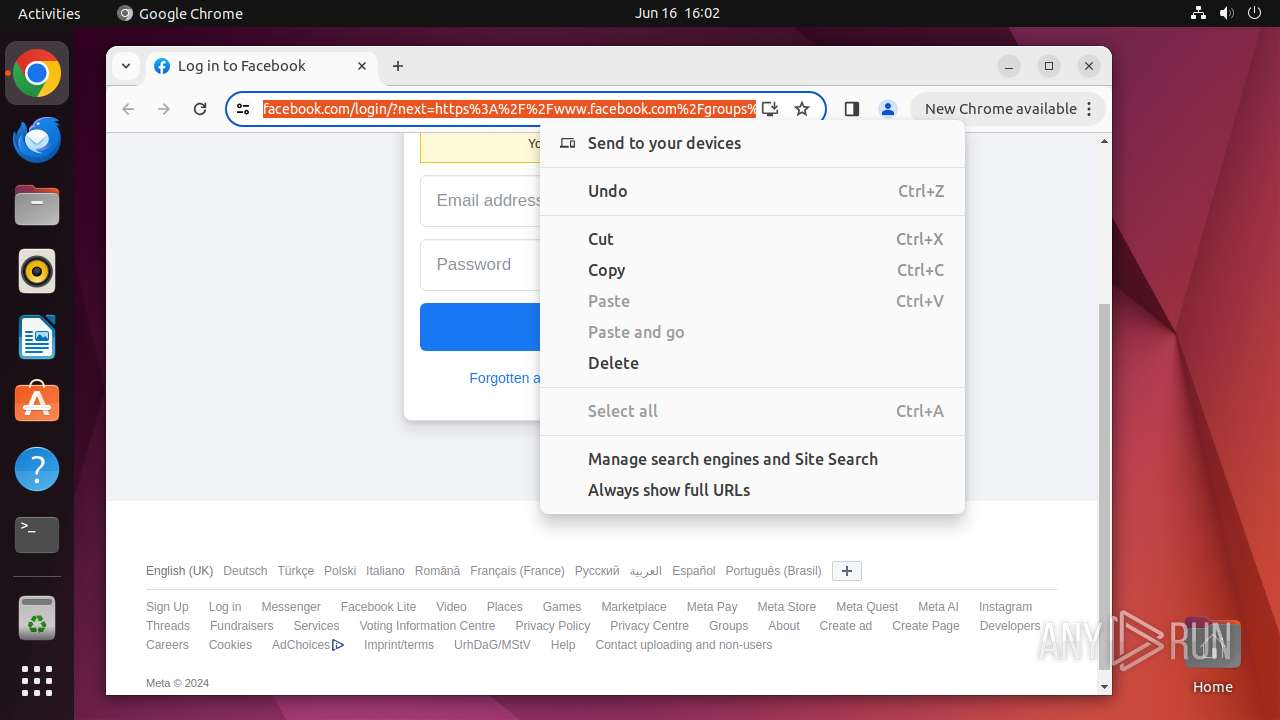
Task: Show more languages plus button
Action: (x=847, y=571)
